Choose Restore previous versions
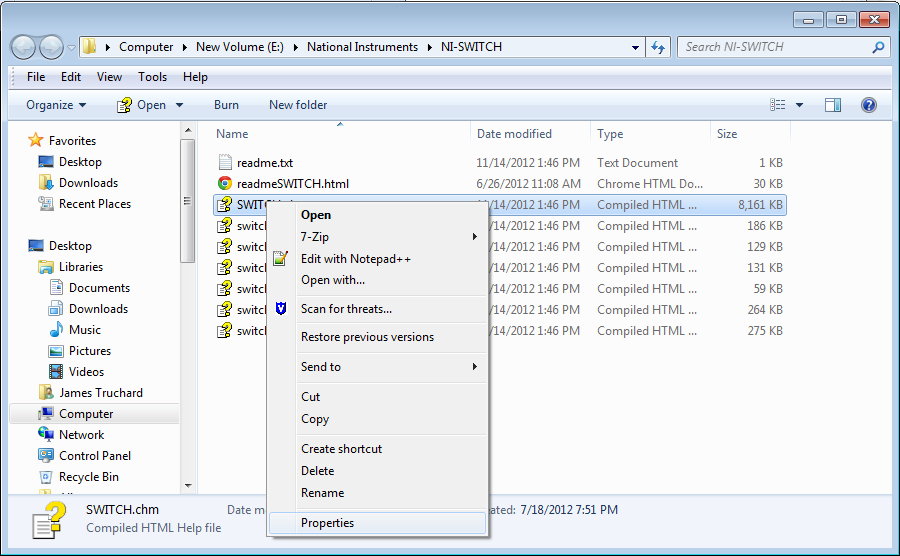This screenshot has height=556, width=900. tap(367, 337)
